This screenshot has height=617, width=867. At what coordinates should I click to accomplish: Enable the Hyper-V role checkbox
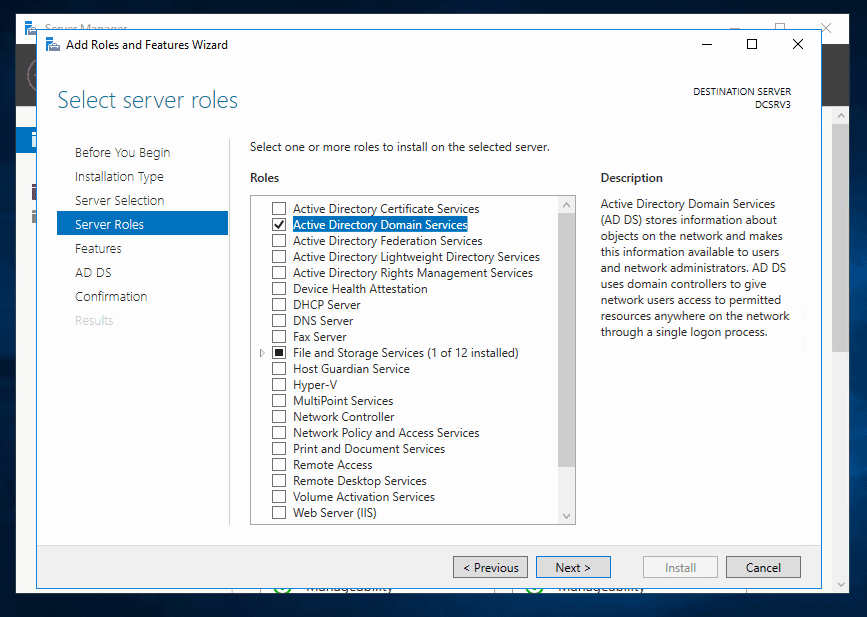click(279, 385)
